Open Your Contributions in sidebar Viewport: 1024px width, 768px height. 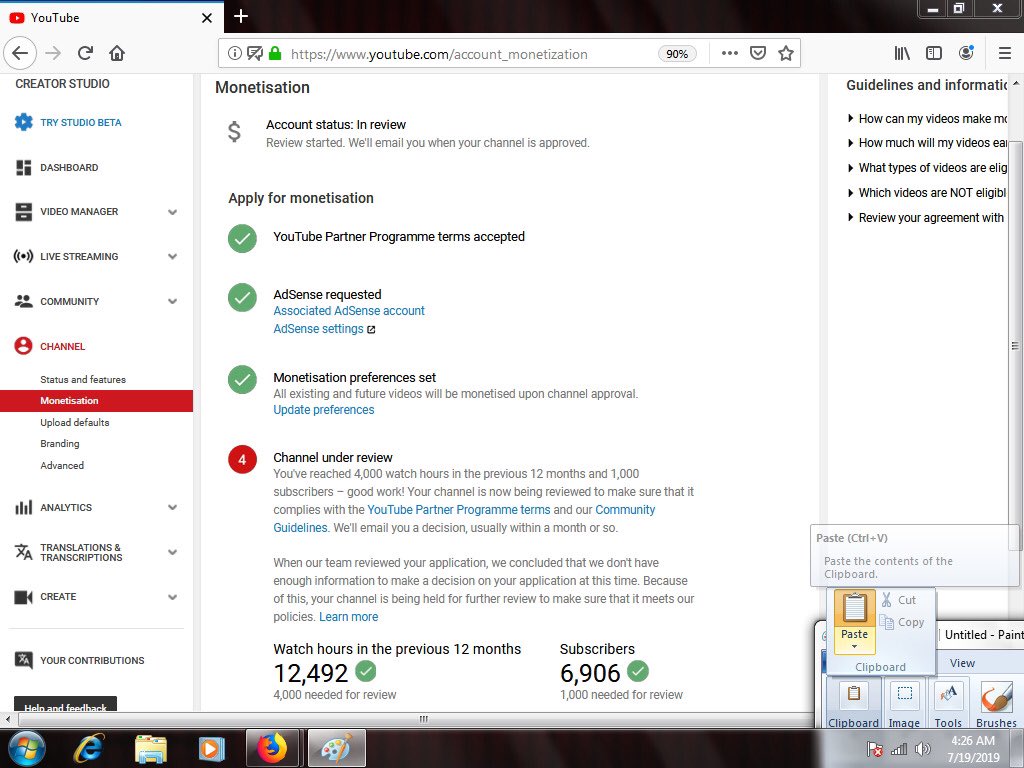tap(92, 660)
